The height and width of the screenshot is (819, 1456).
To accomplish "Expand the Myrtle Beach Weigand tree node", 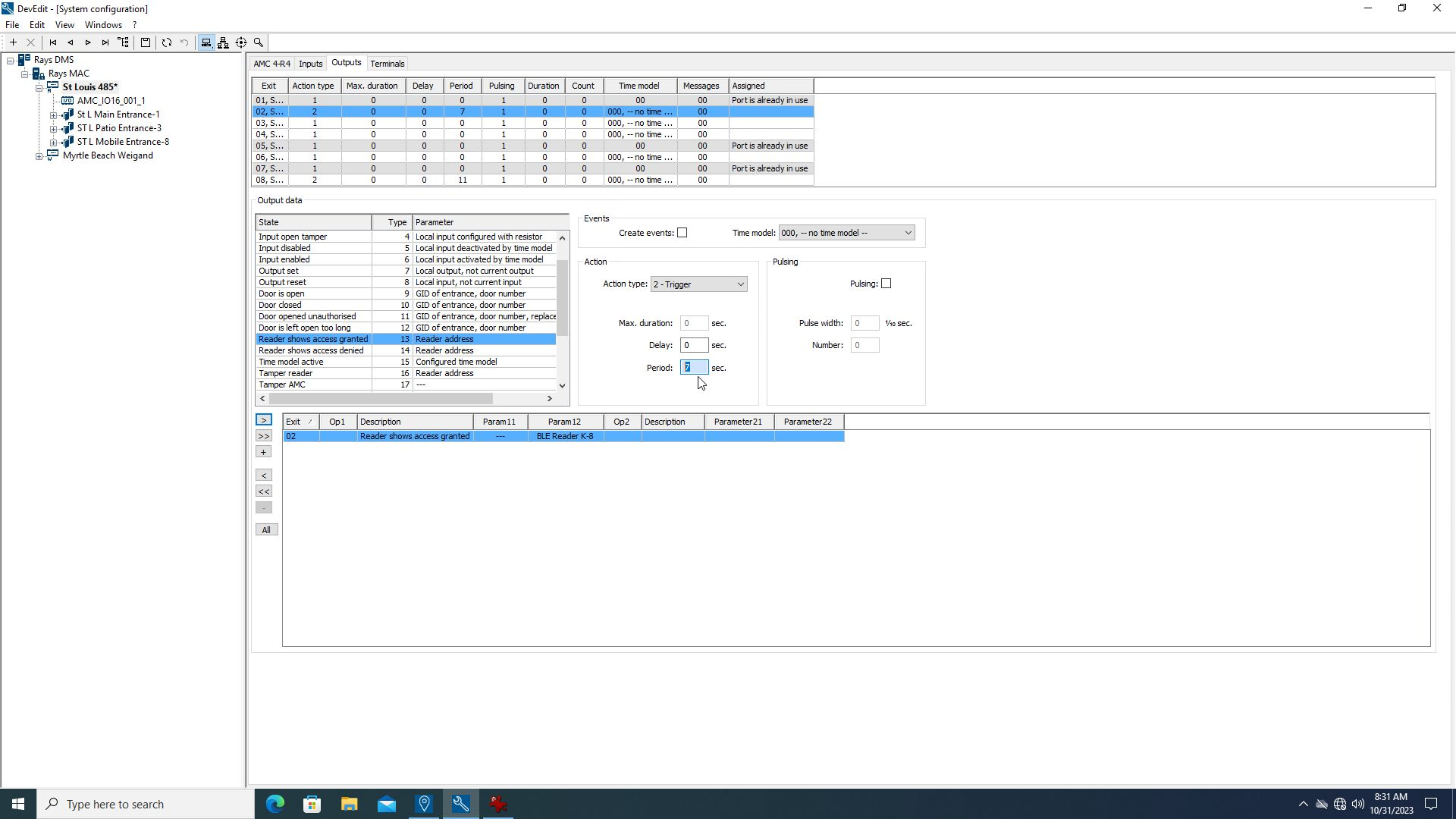I will [39, 156].
